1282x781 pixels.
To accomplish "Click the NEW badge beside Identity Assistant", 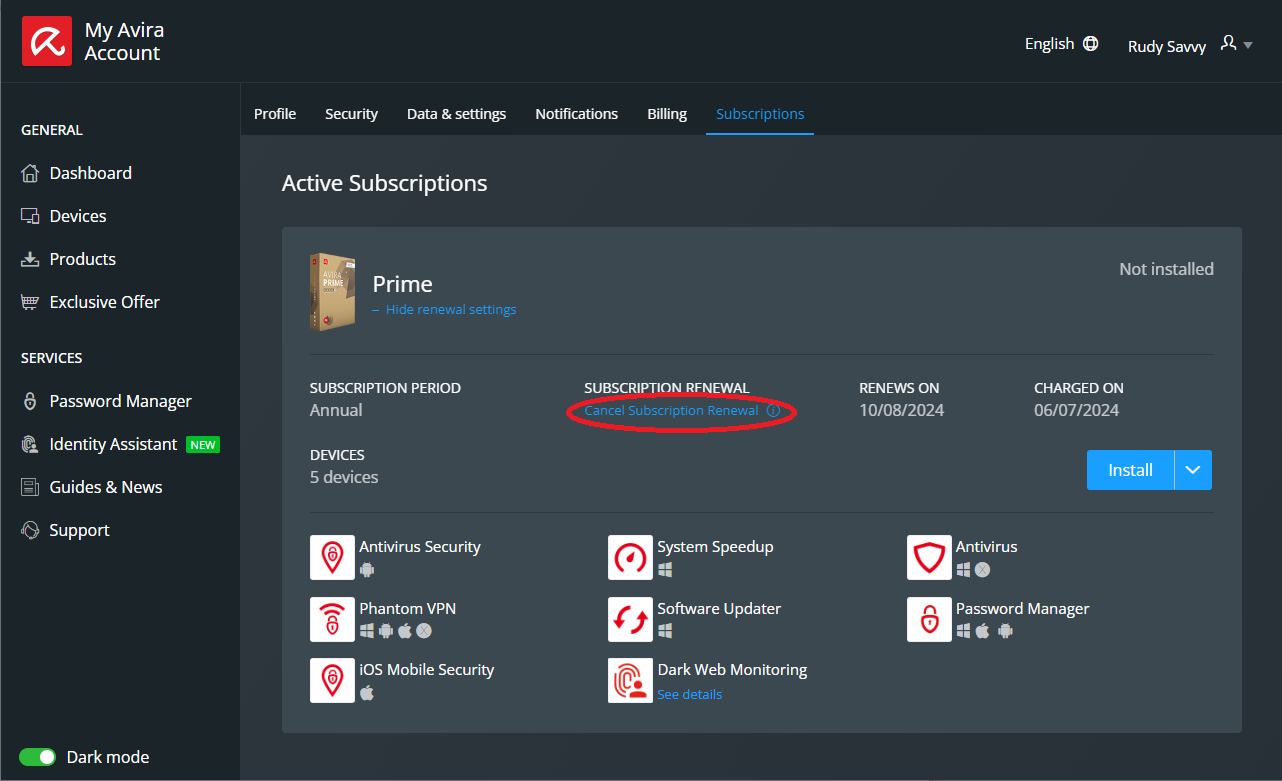I will pyautogui.click(x=203, y=445).
